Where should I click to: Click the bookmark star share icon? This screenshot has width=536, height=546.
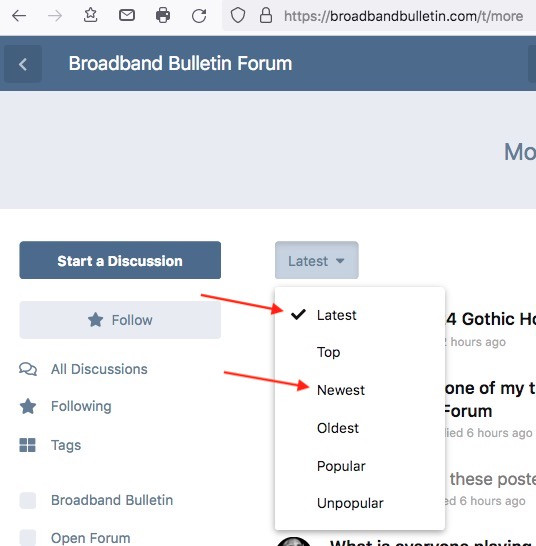(x=91, y=15)
